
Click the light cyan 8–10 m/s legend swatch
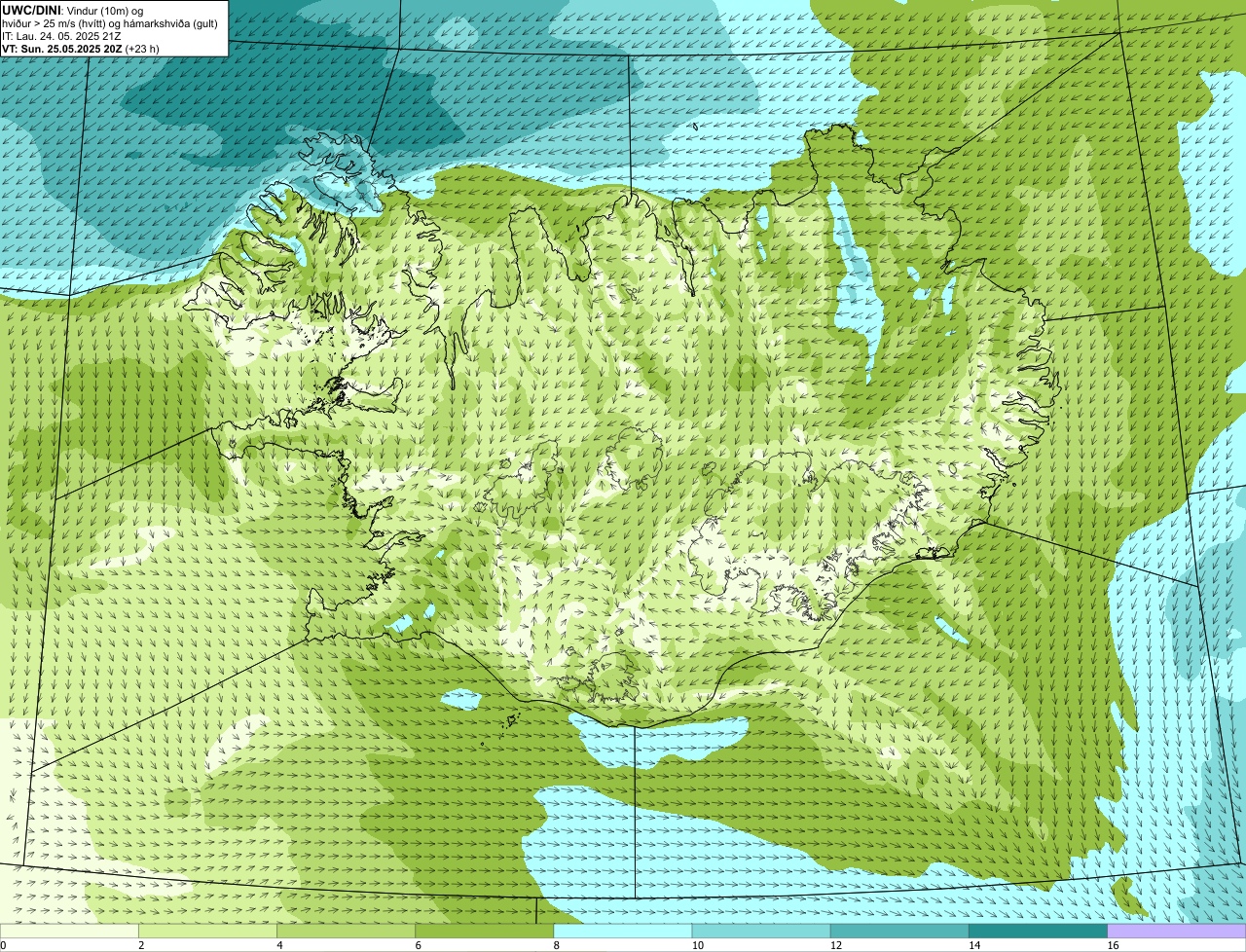623,931
